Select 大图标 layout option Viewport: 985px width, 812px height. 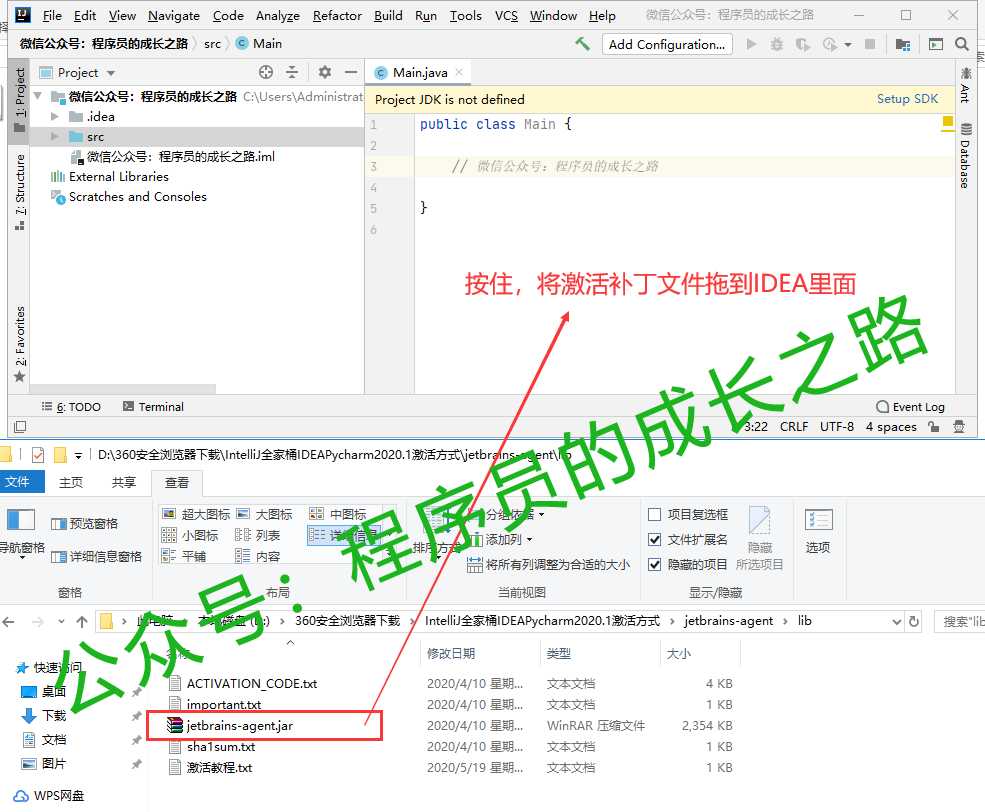point(264,514)
